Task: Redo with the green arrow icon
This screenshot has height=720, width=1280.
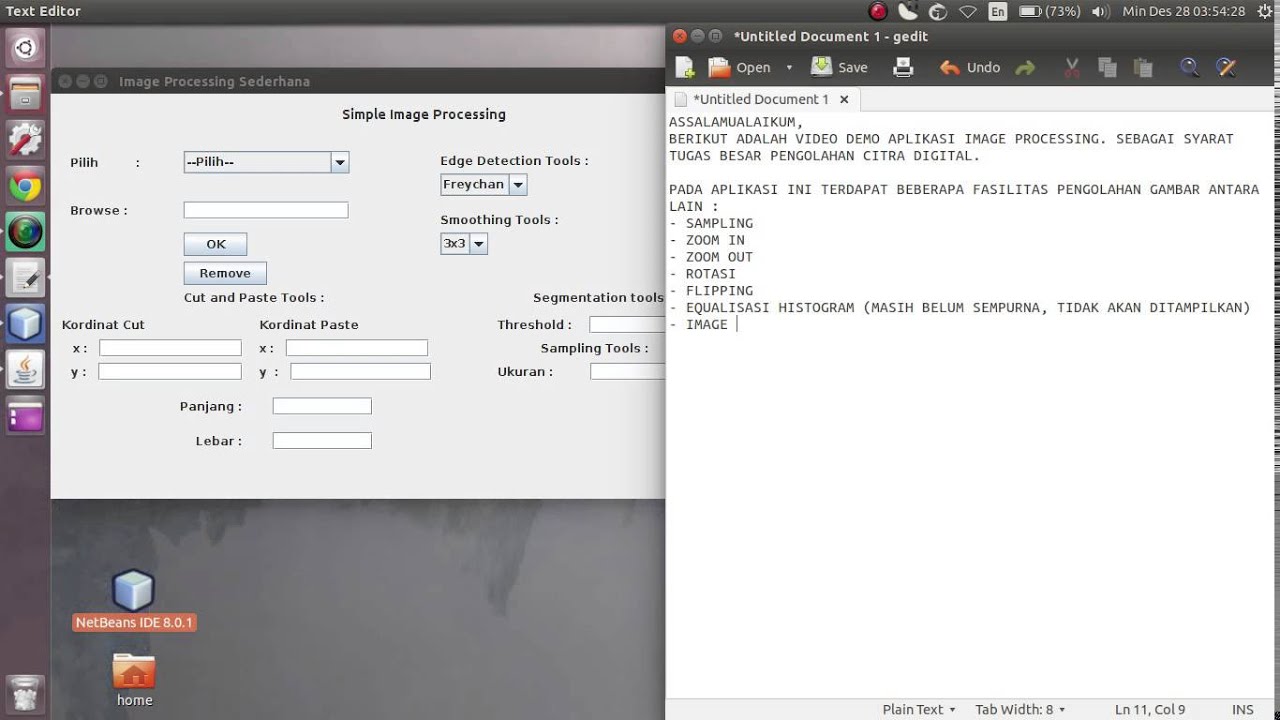Action: 1025,67
